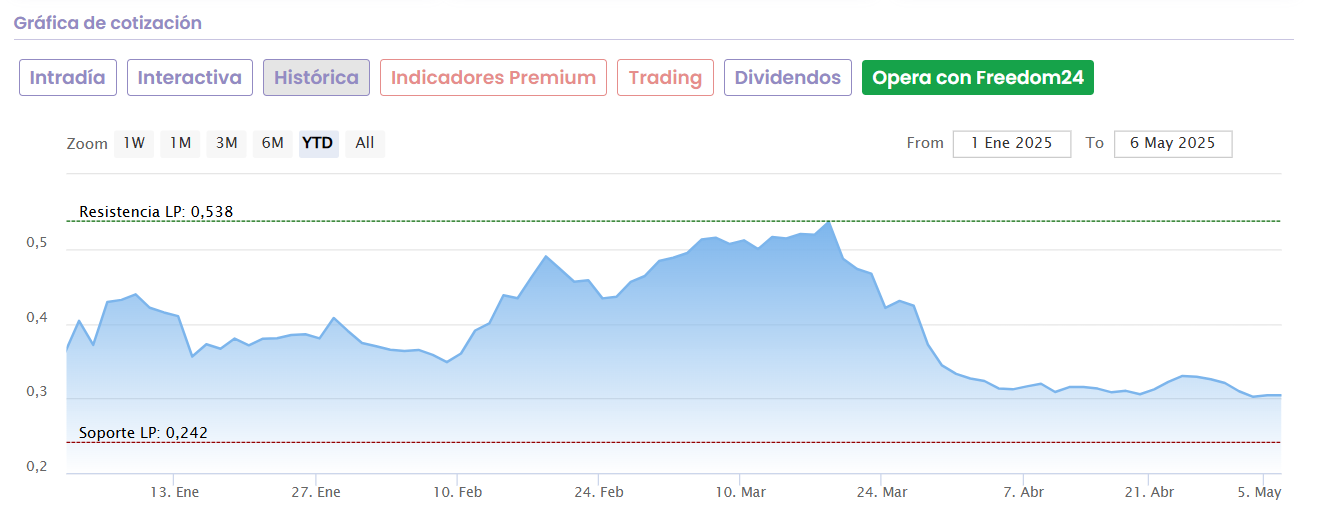Switch to the Intradía chart tab
The width and height of the screenshot is (1321, 519).
pos(68,78)
